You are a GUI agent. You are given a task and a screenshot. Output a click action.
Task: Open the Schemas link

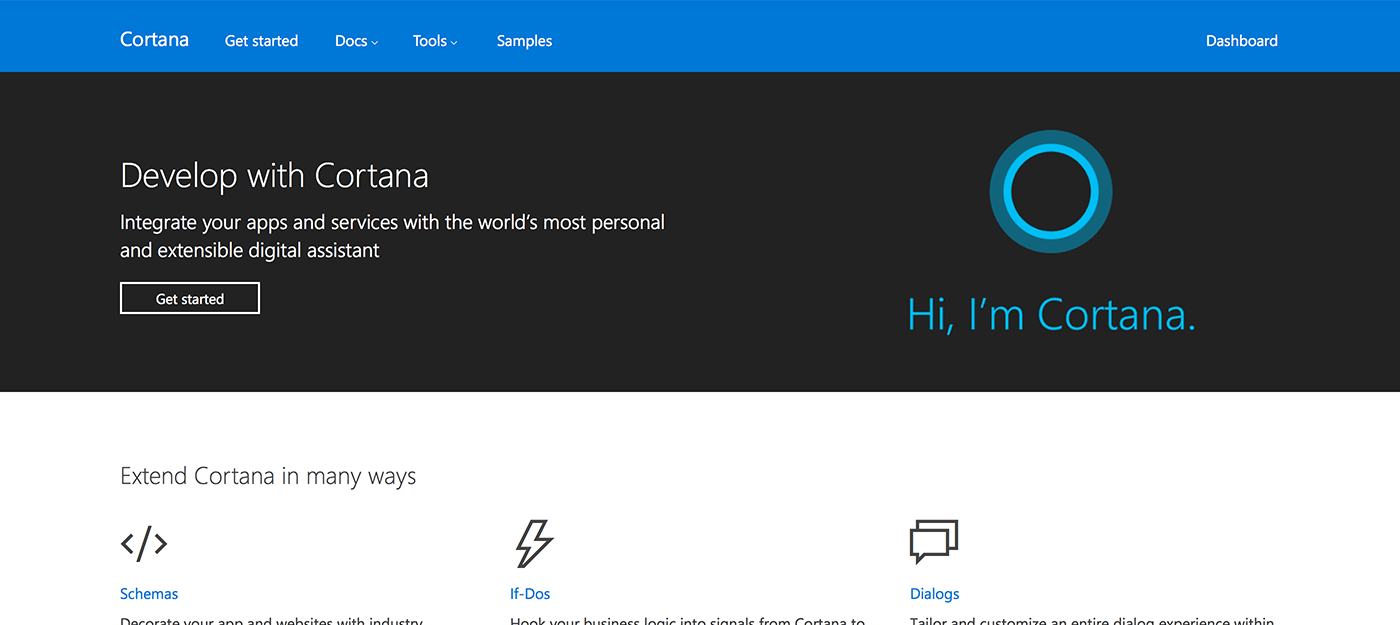coord(149,594)
